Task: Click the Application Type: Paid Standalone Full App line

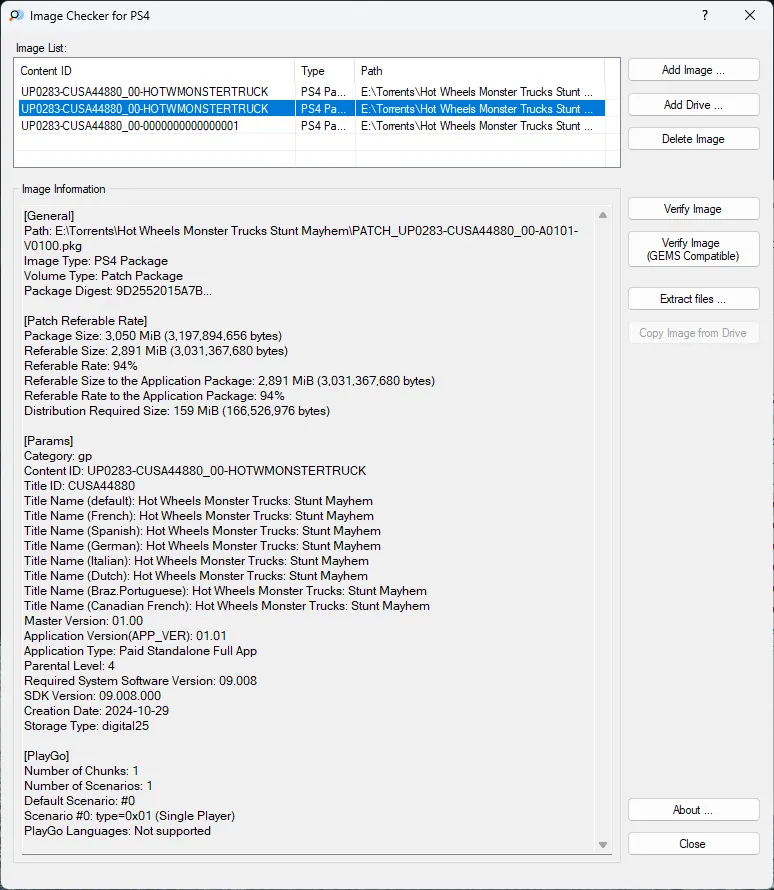Action: click(141, 651)
